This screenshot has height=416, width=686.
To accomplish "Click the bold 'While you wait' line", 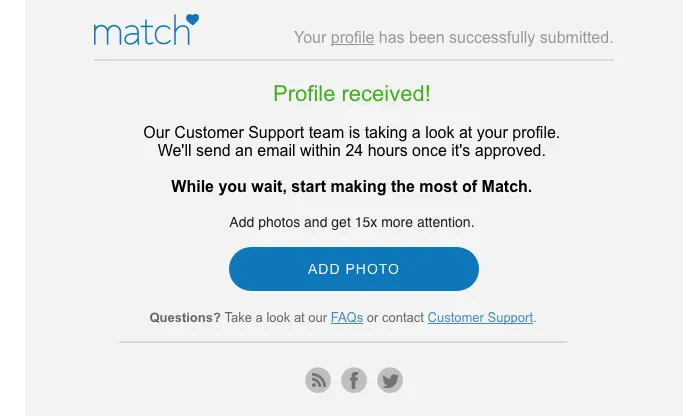I will 351,186.
